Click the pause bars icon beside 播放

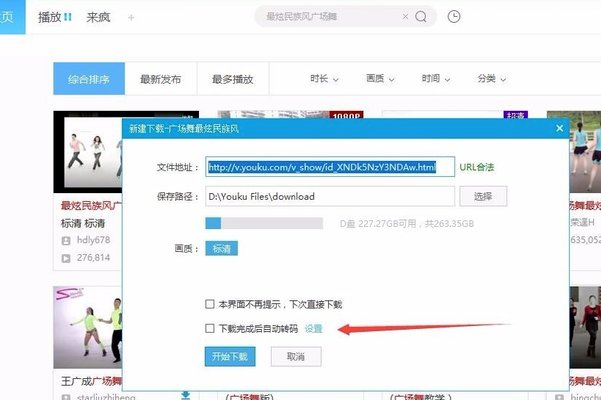click(68, 17)
